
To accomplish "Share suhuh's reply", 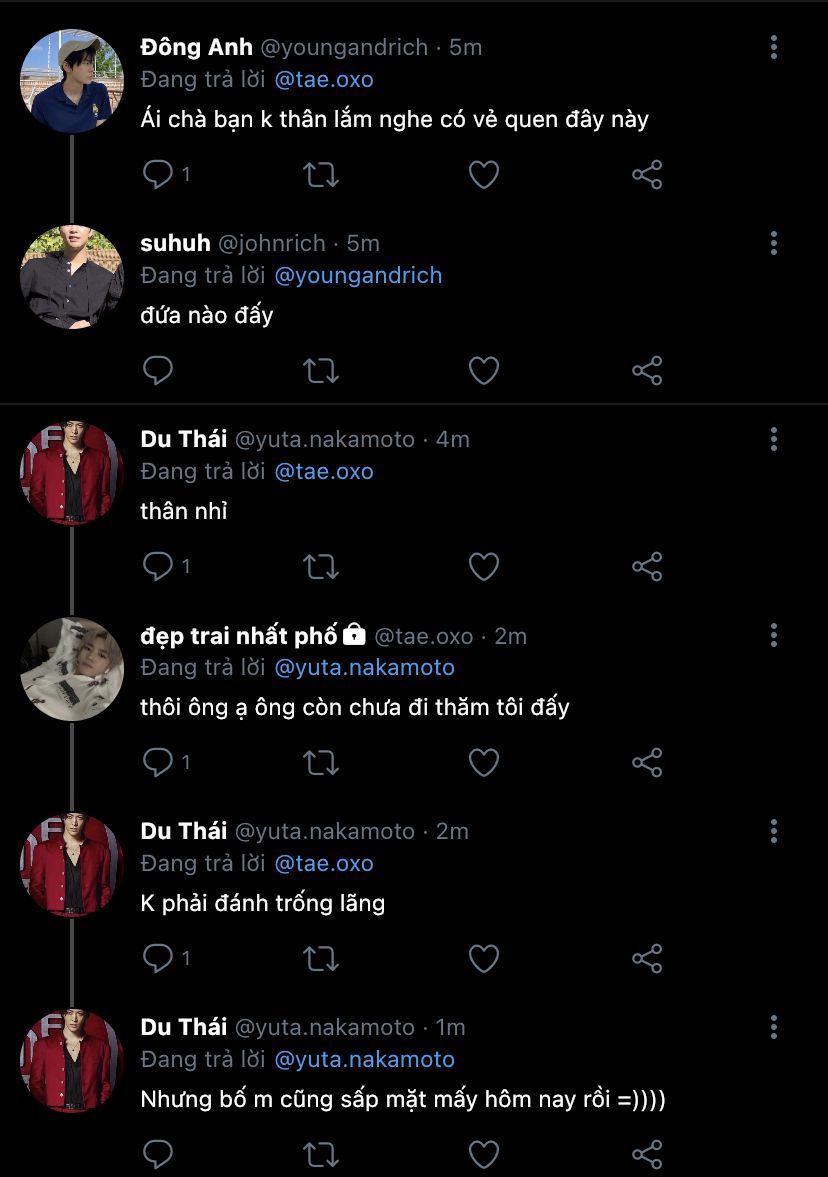I will (x=647, y=371).
